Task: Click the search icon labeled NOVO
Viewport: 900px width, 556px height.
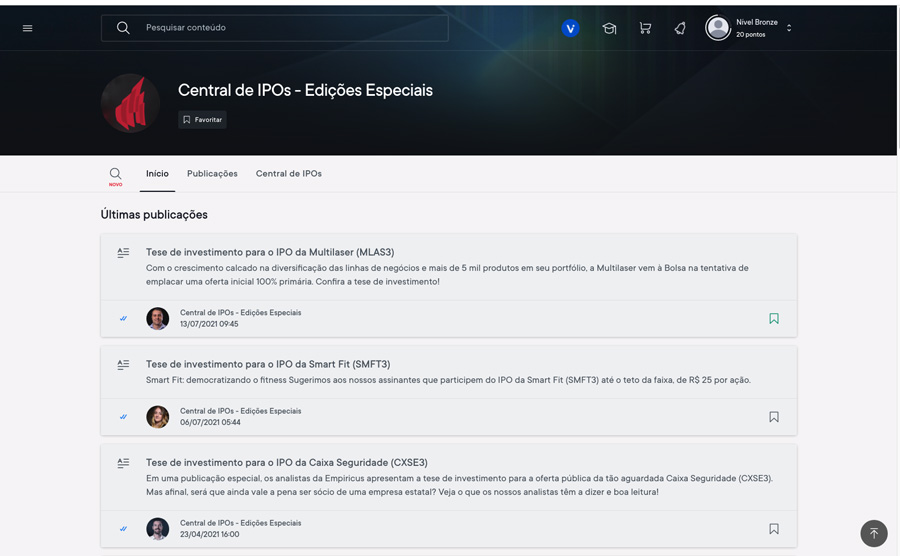Action: coord(116,175)
